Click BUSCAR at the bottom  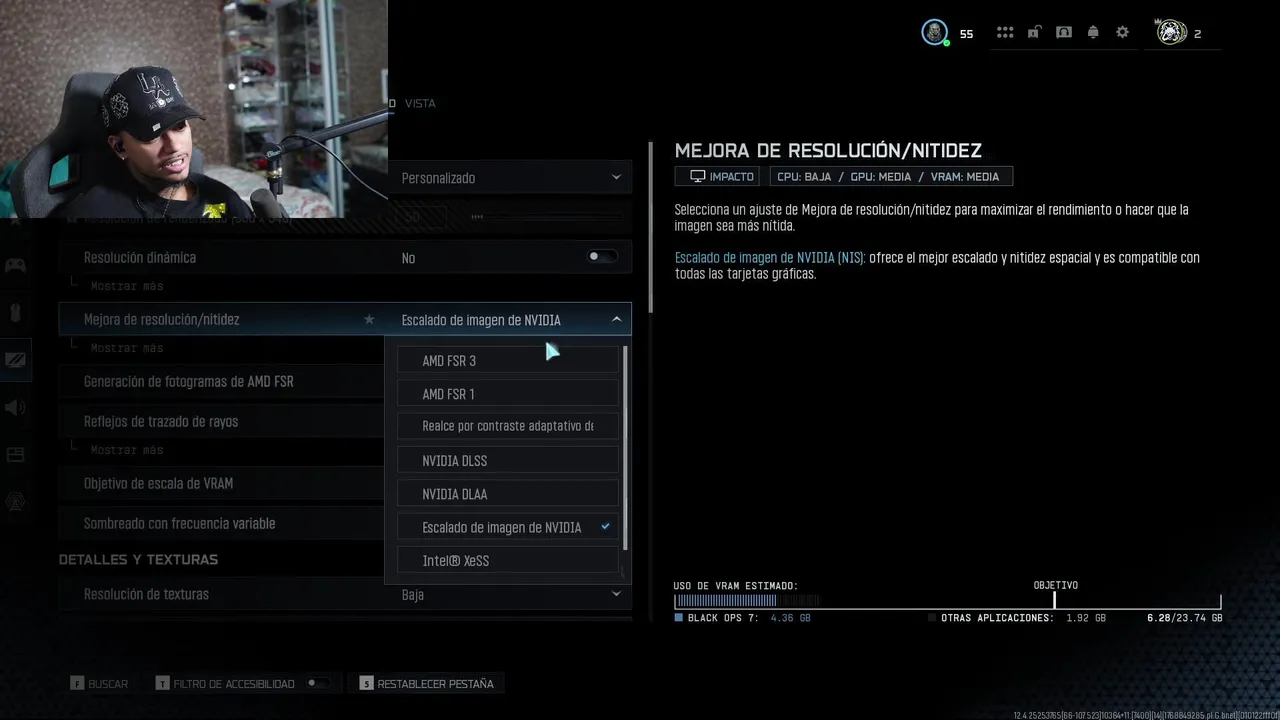[108, 684]
